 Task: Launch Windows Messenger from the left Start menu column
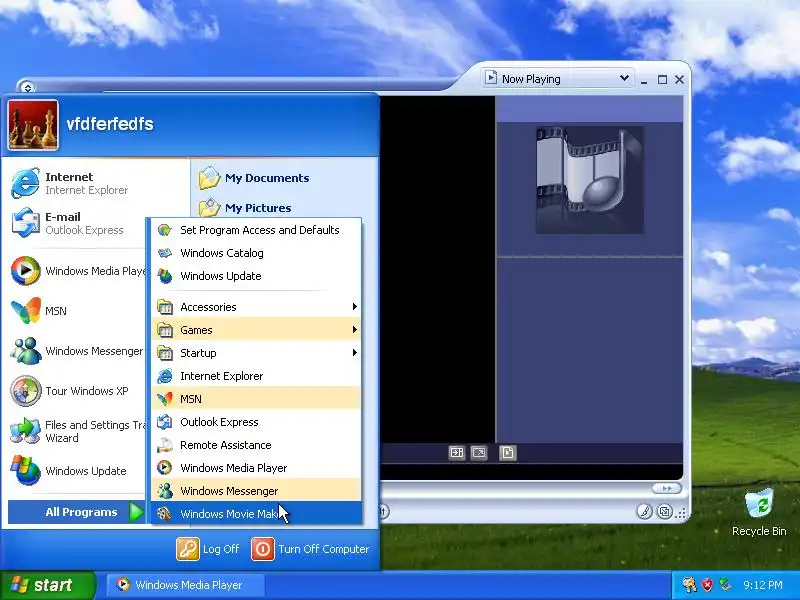tap(77, 351)
